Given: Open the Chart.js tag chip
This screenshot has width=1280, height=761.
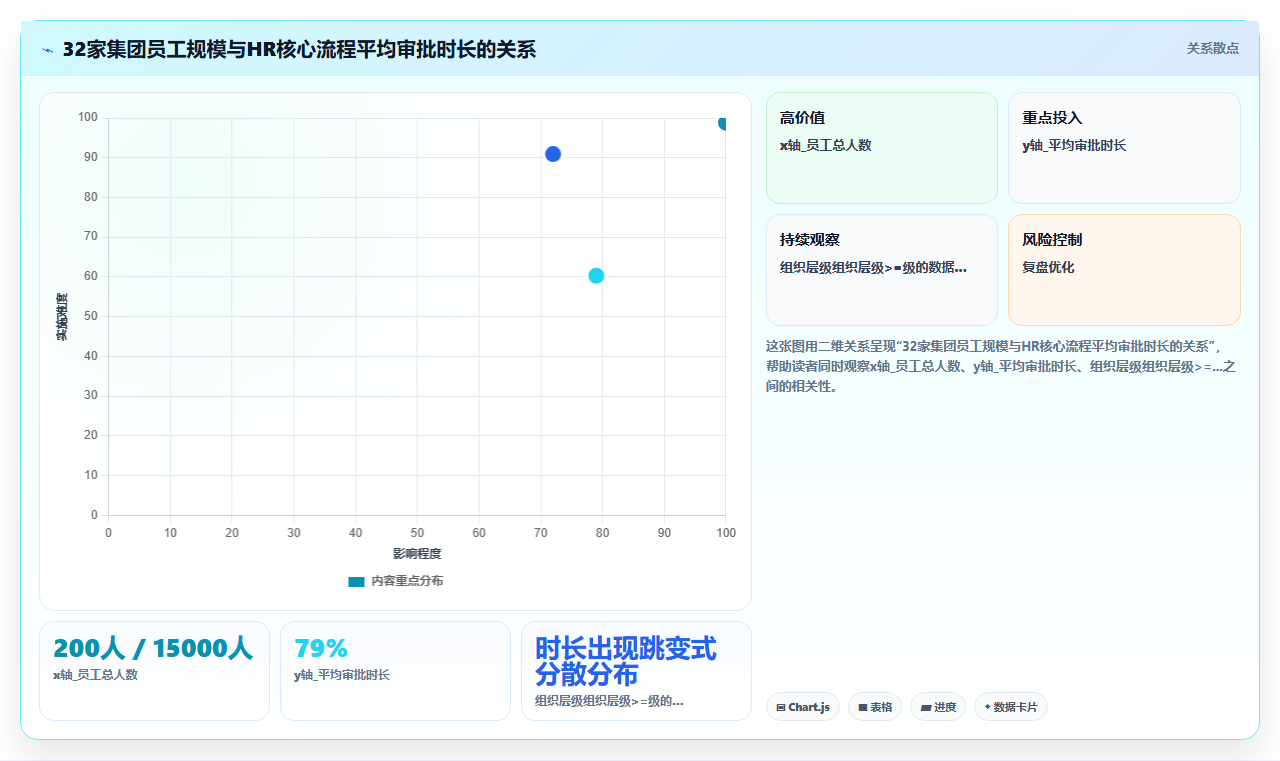Looking at the screenshot, I should pyautogui.click(x=803, y=707).
